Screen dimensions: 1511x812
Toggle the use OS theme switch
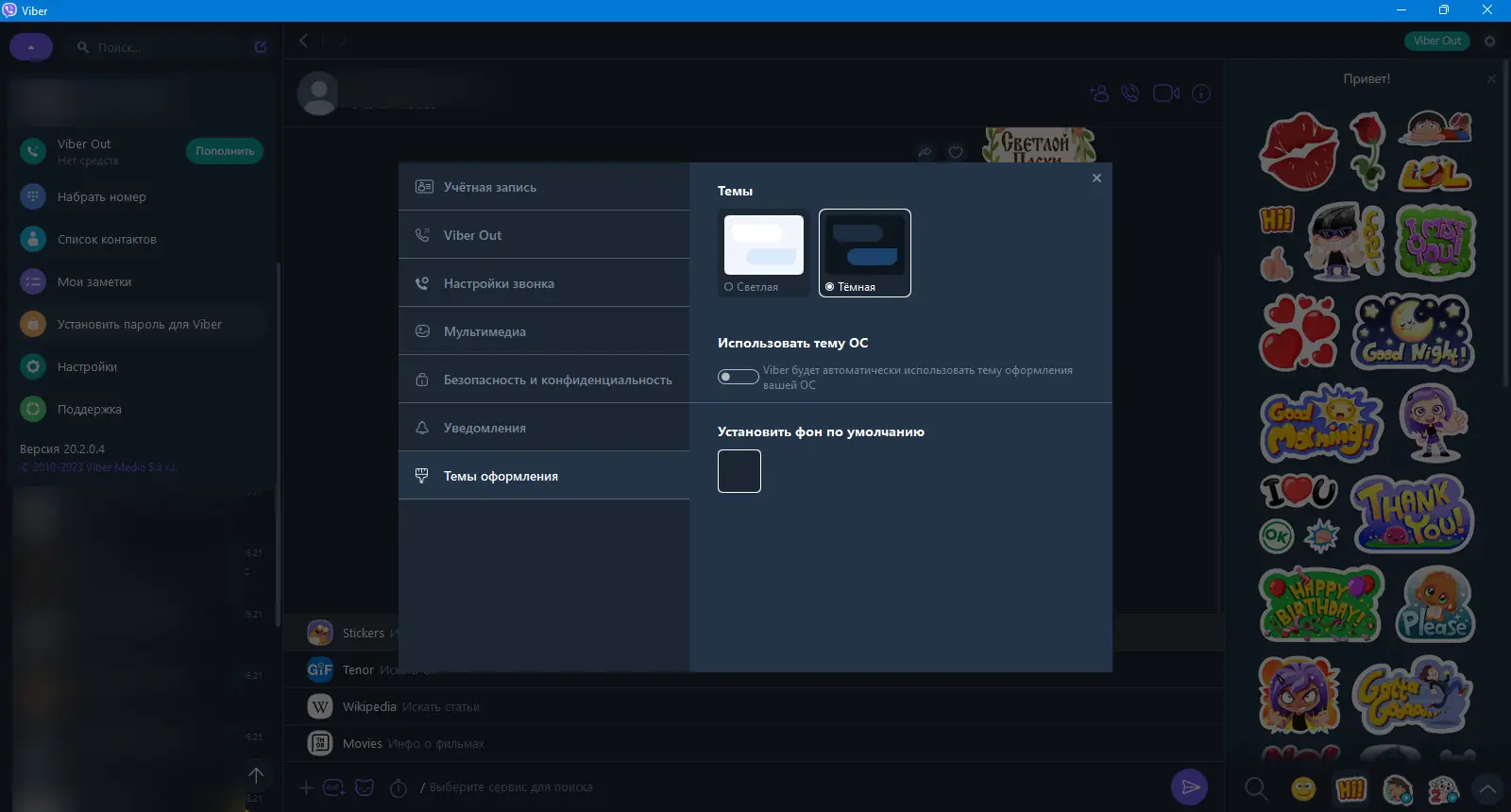pyautogui.click(x=739, y=377)
